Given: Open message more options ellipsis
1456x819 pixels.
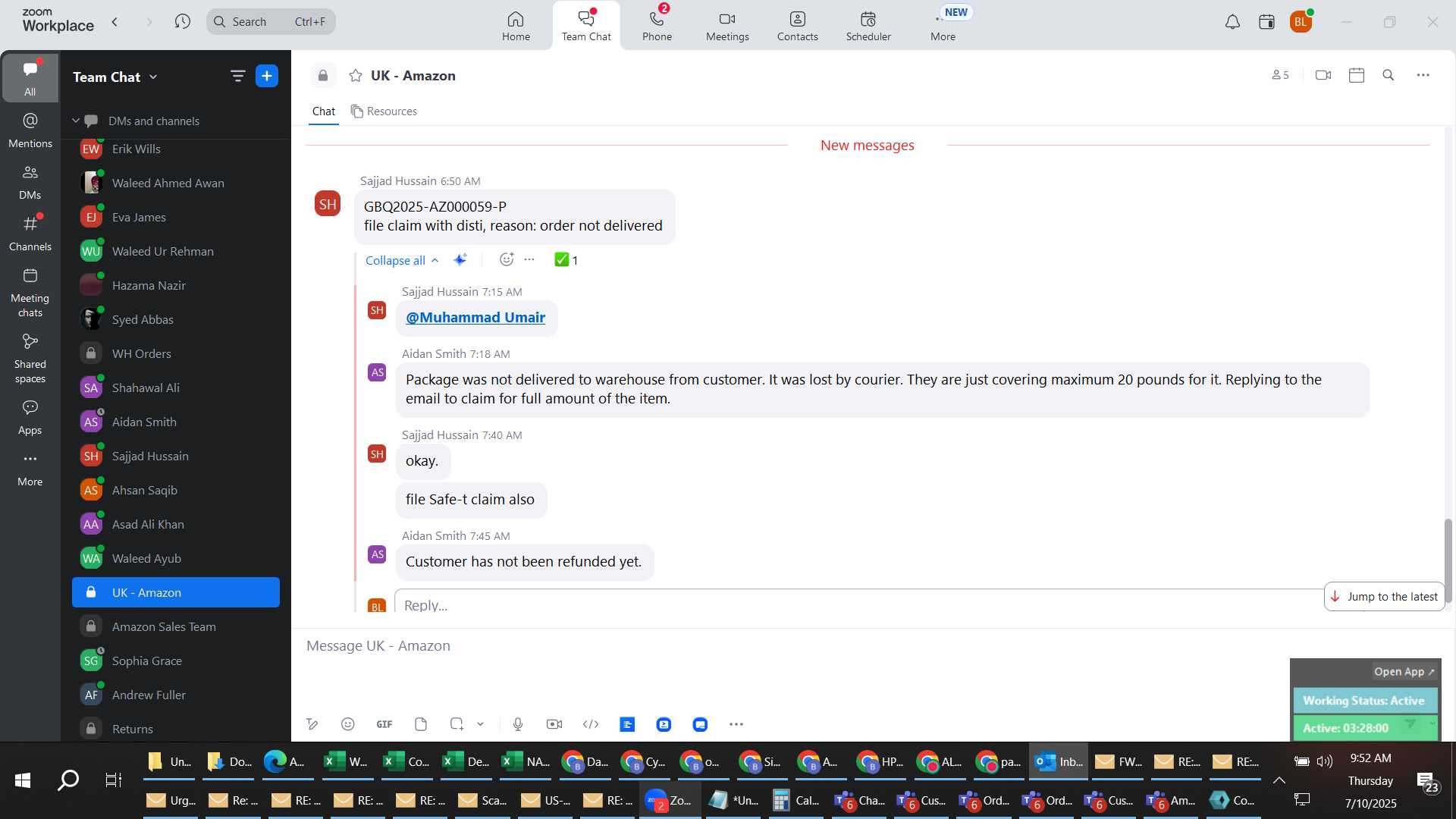Looking at the screenshot, I should [x=529, y=259].
